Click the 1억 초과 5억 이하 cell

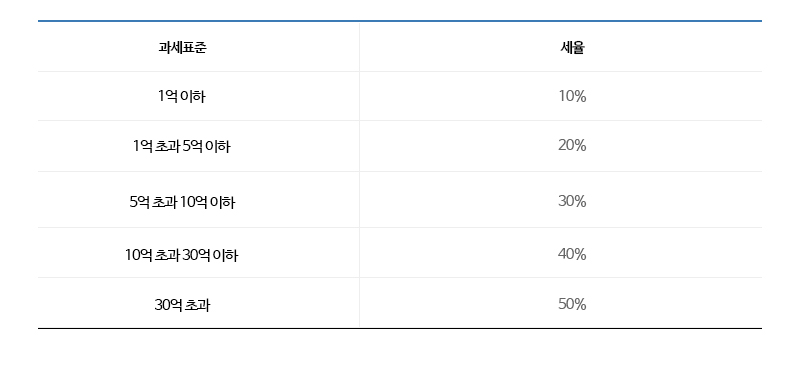point(181,146)
